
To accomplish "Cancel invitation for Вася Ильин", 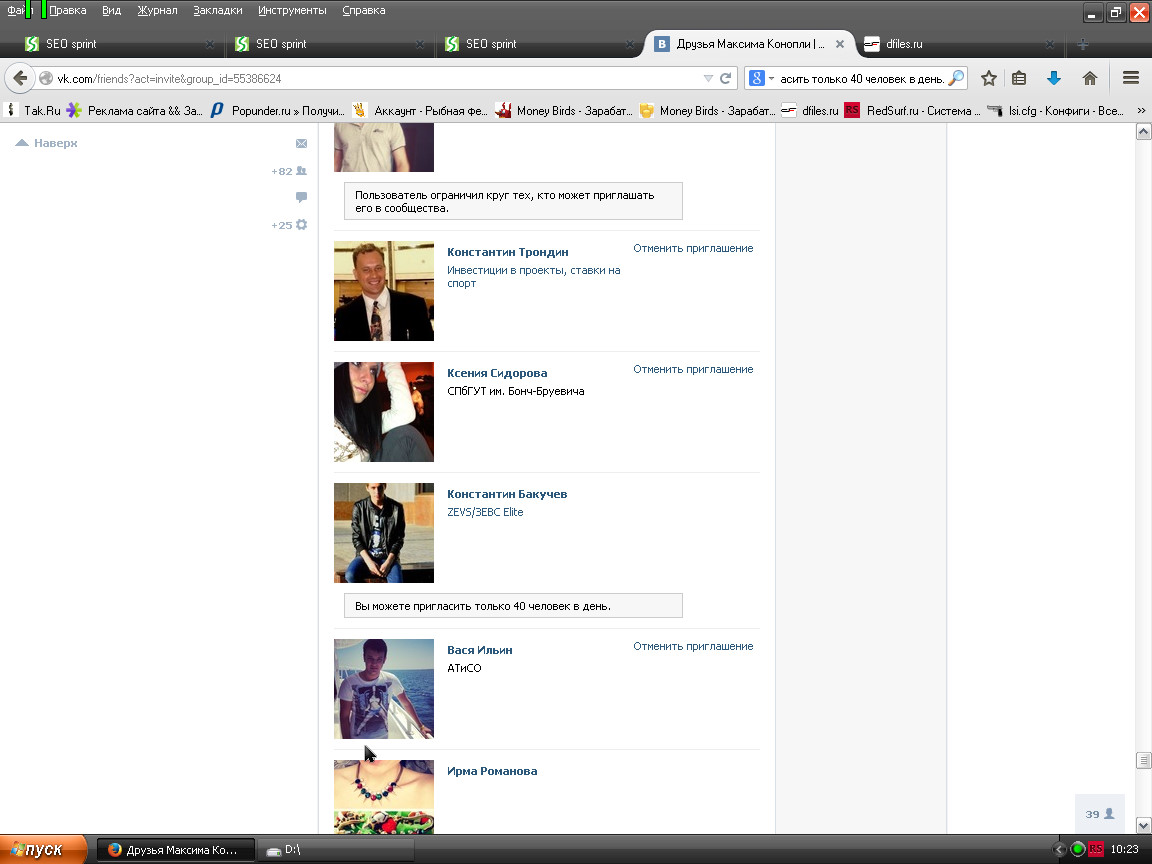I will tap(693, 647).
